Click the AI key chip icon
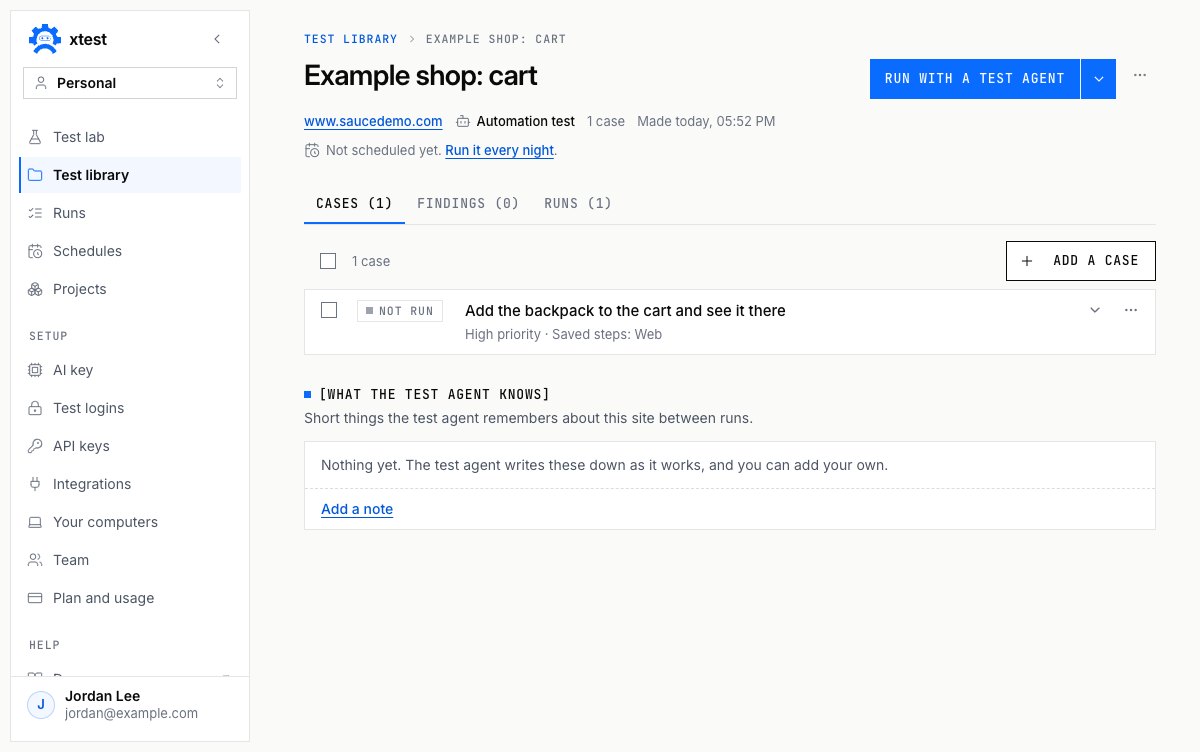 point(35,370)
